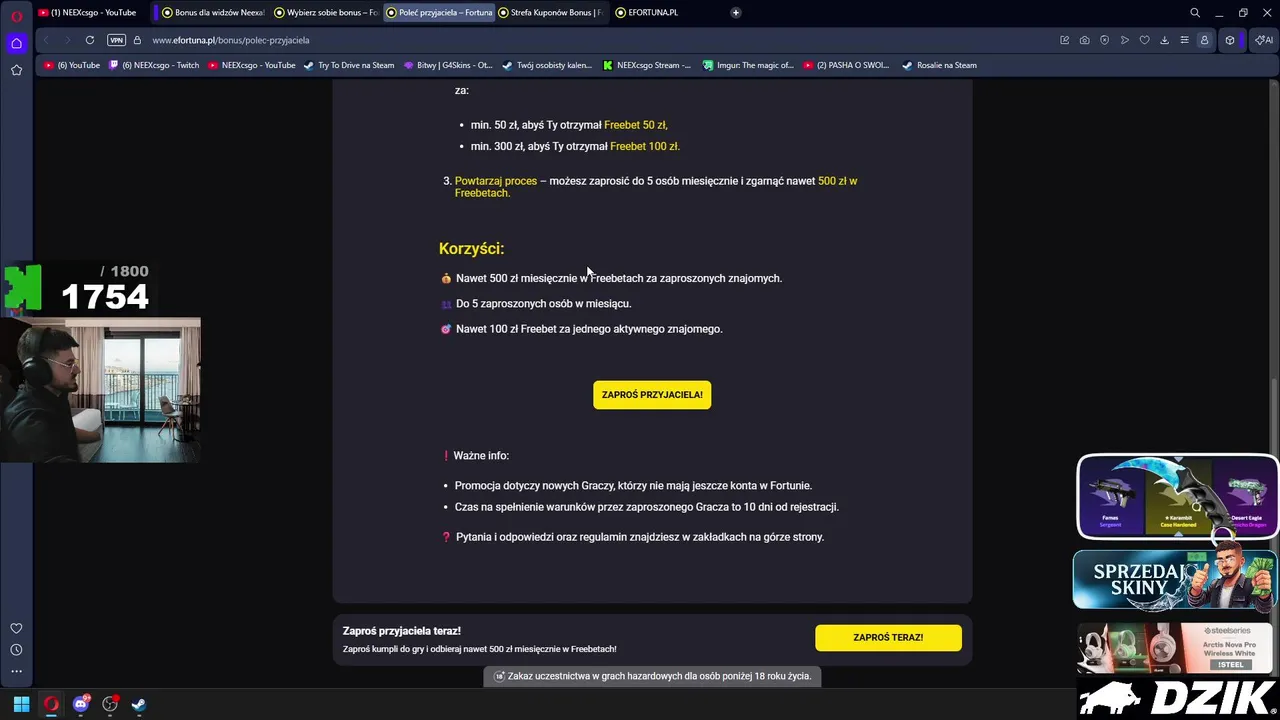Click the Freebet 100 zł. text

644,146
